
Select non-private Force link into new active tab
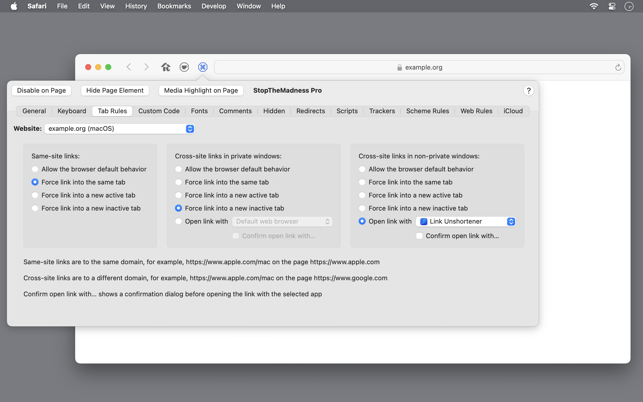pyautogui.click(x=362, y=195)
